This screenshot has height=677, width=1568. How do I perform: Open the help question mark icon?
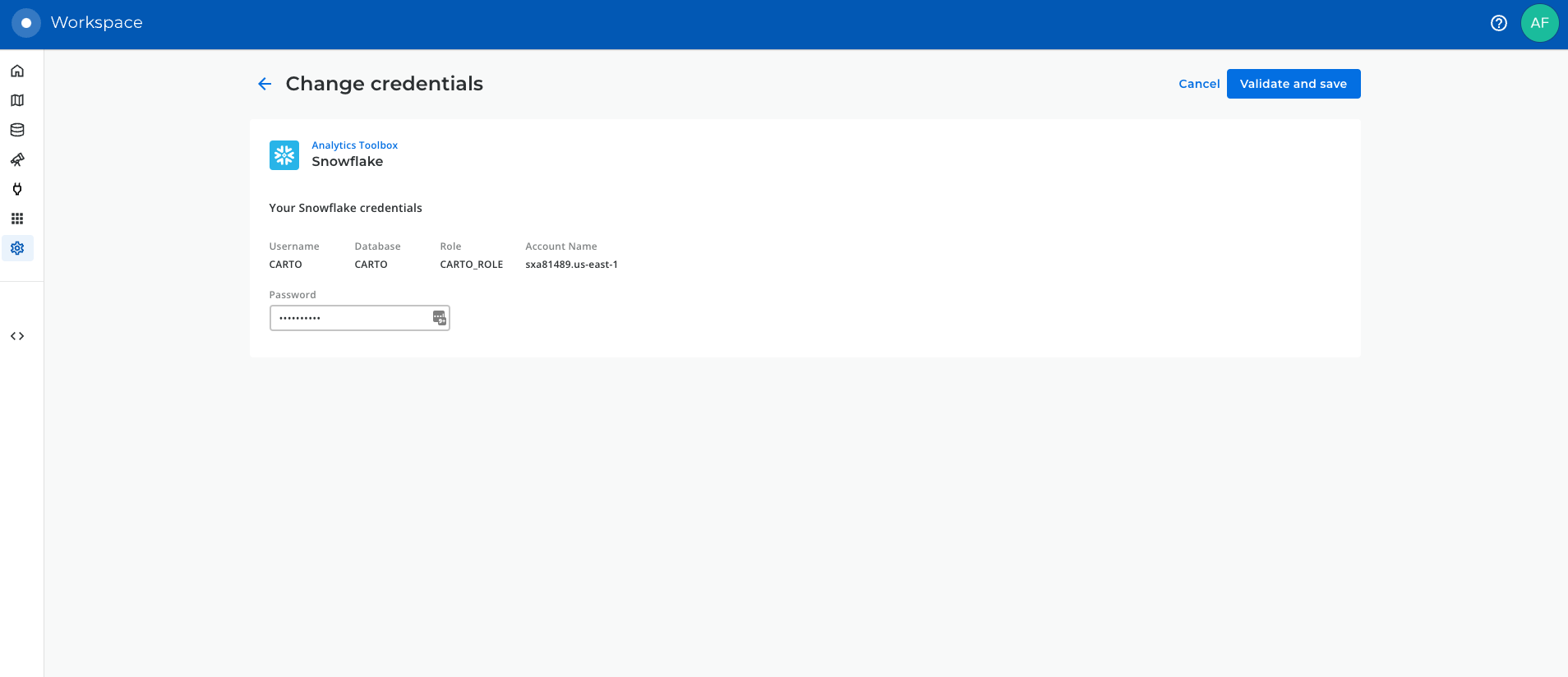tap(1498, 23)
